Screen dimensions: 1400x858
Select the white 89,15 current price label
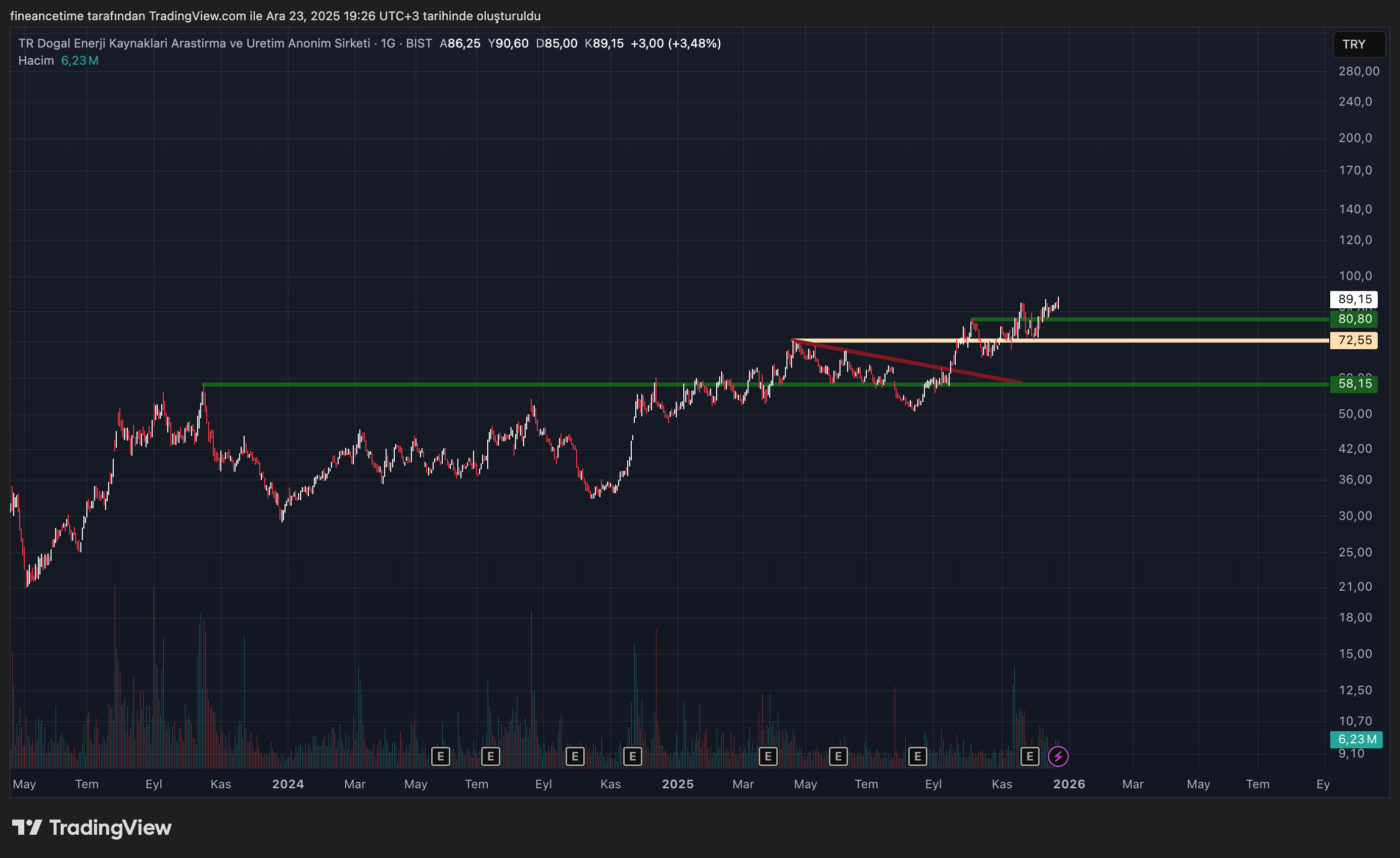pos(1354,299)
